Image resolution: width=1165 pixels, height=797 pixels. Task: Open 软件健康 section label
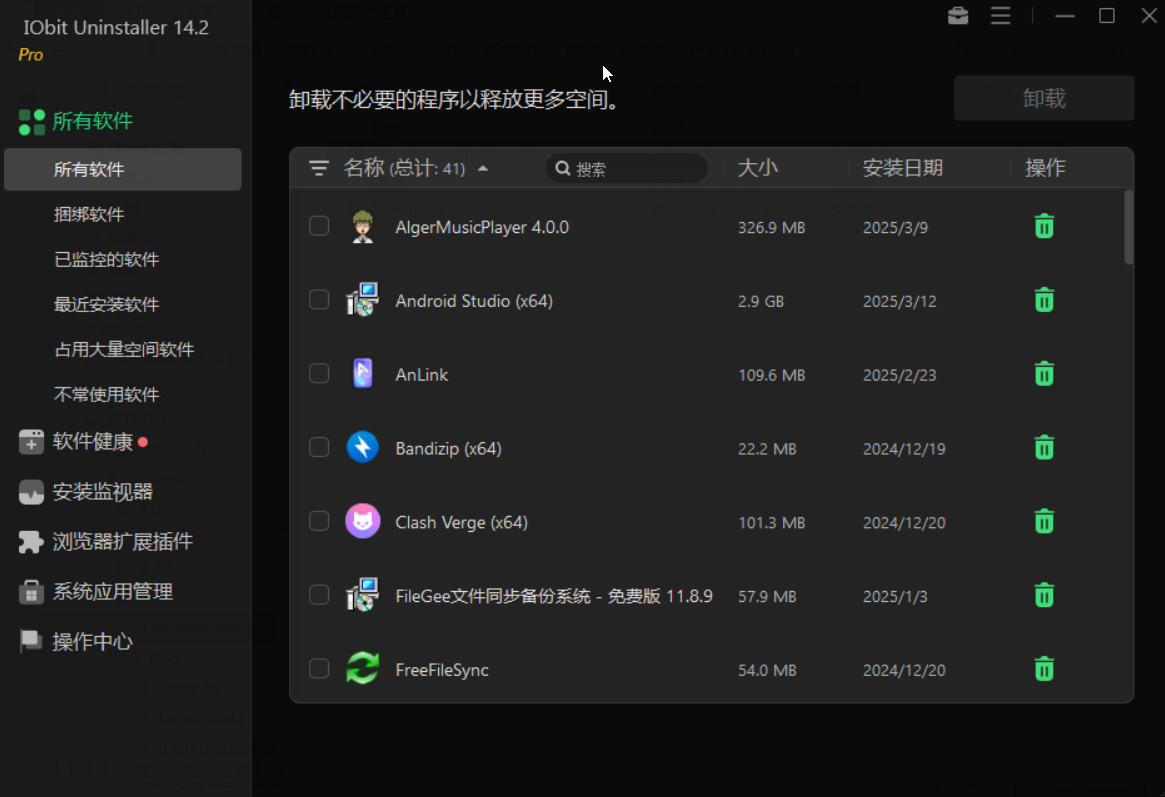[92, 442]
